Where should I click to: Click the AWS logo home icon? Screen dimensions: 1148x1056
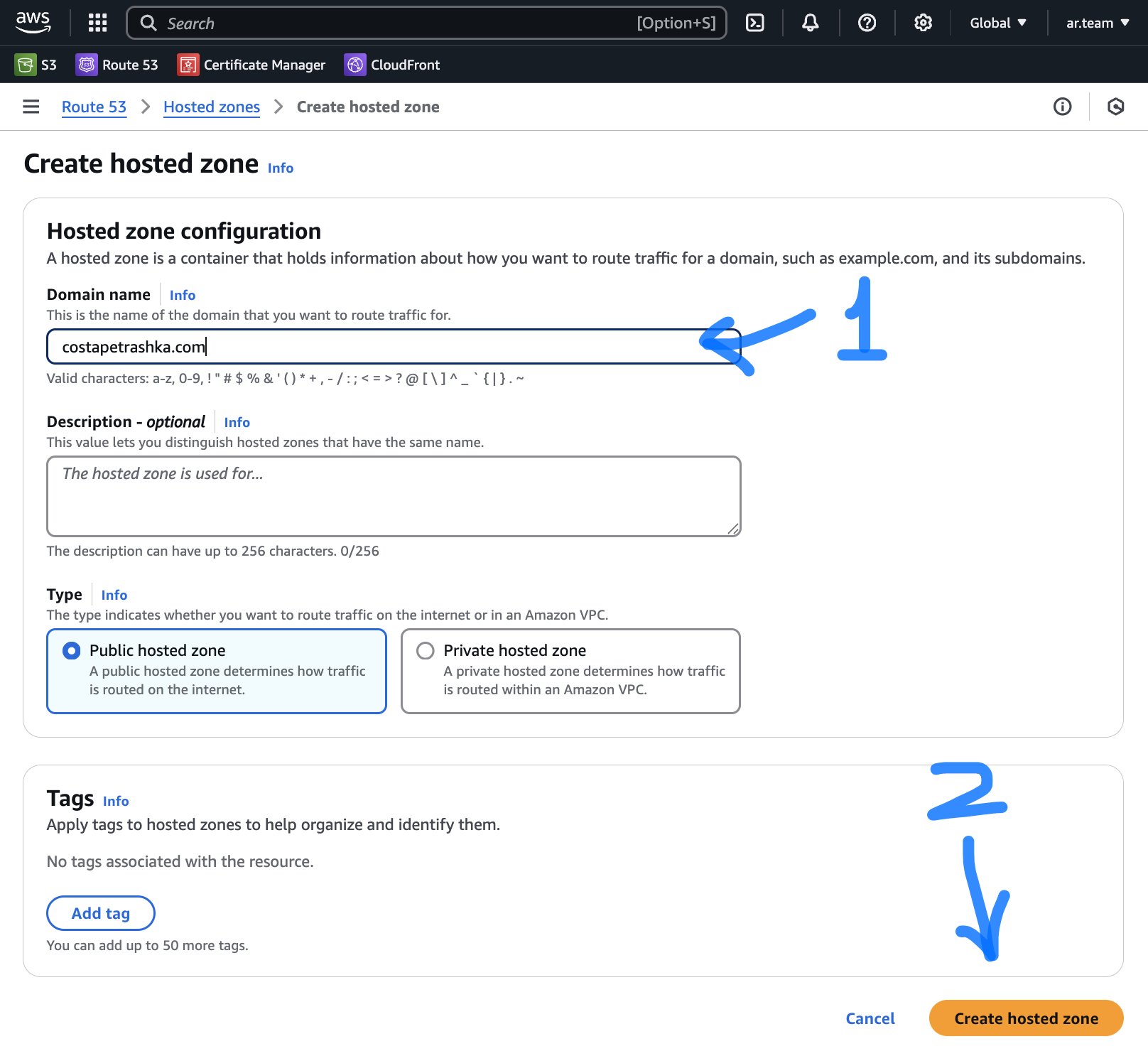tap(33, 23)
